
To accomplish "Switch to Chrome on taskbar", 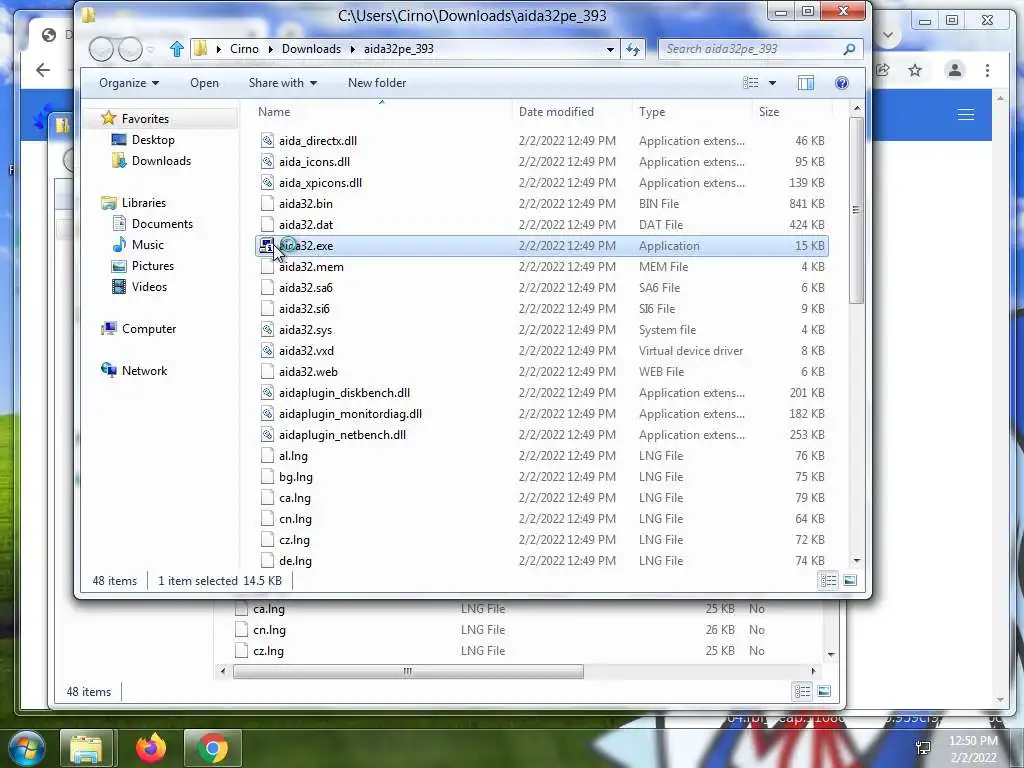I will [213, 748].
